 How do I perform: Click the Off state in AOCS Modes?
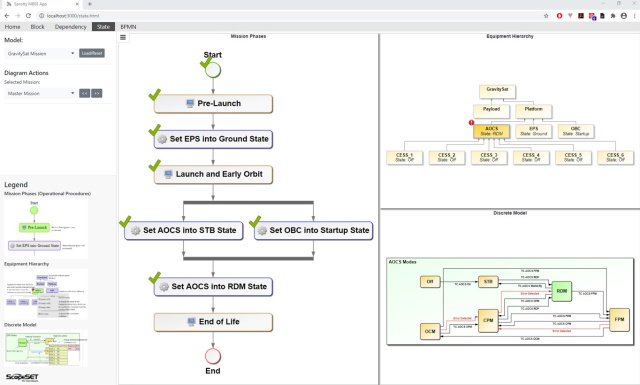point(430,282)
